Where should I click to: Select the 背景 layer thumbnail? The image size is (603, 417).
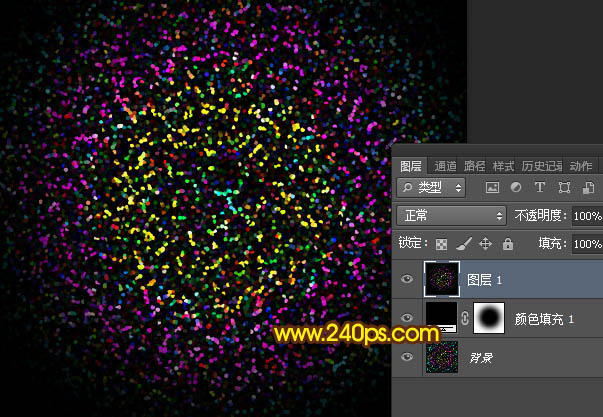(x=442, y=357)
